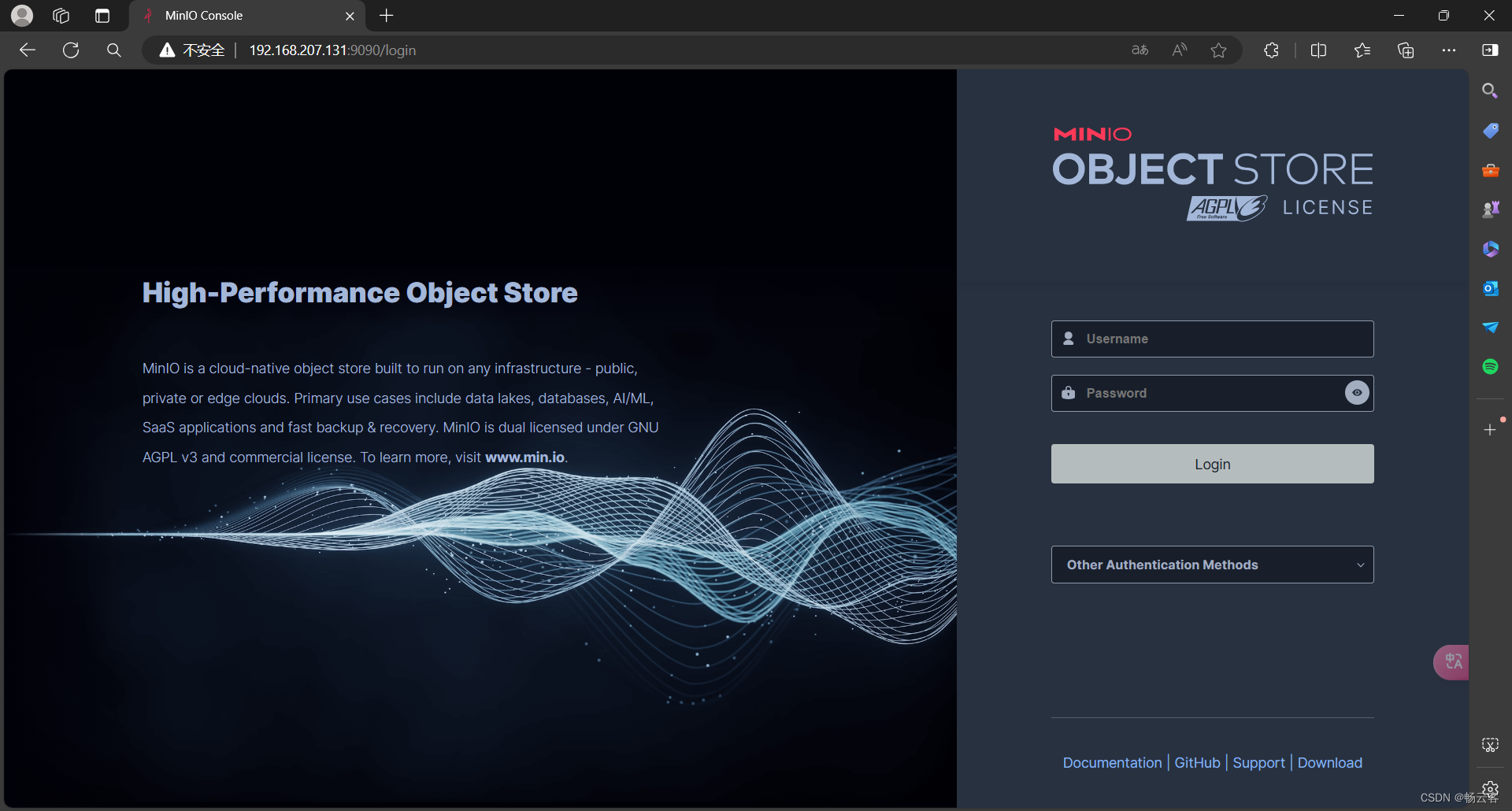Click the sidebar screenshot icon
Screen dimensions: 1512x811
point(1490,745)
